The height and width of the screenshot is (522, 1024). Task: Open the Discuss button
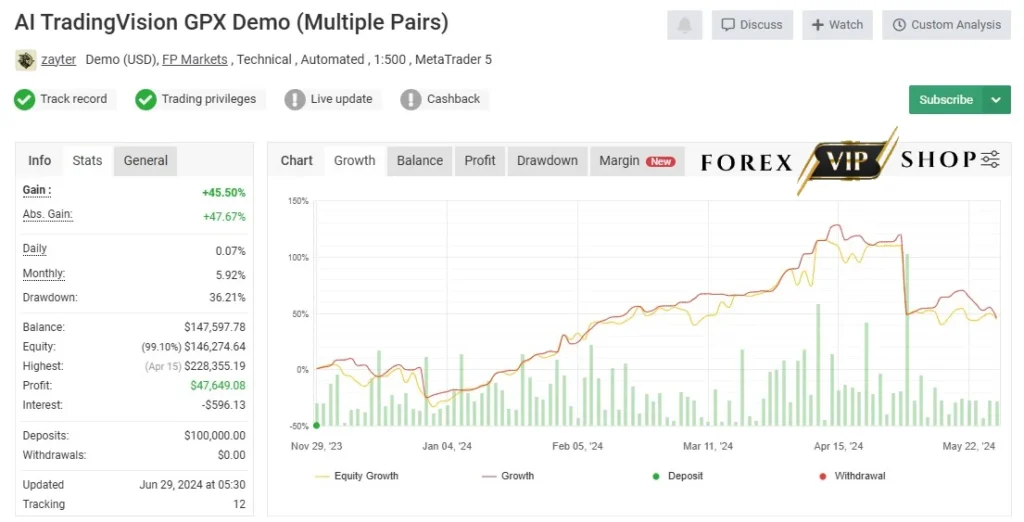click(752, 25)
